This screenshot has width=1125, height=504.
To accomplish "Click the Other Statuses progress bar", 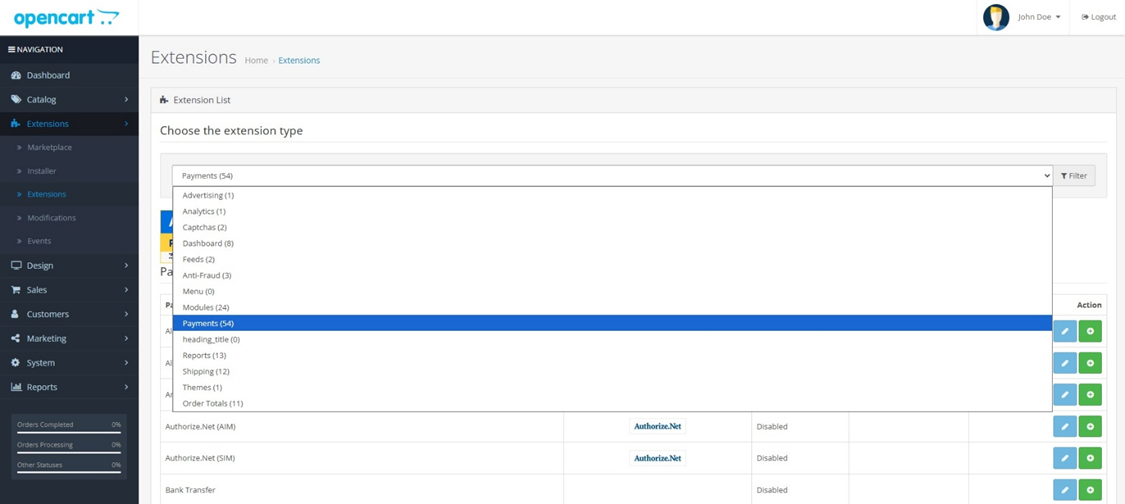I will (x=69, y=473).
